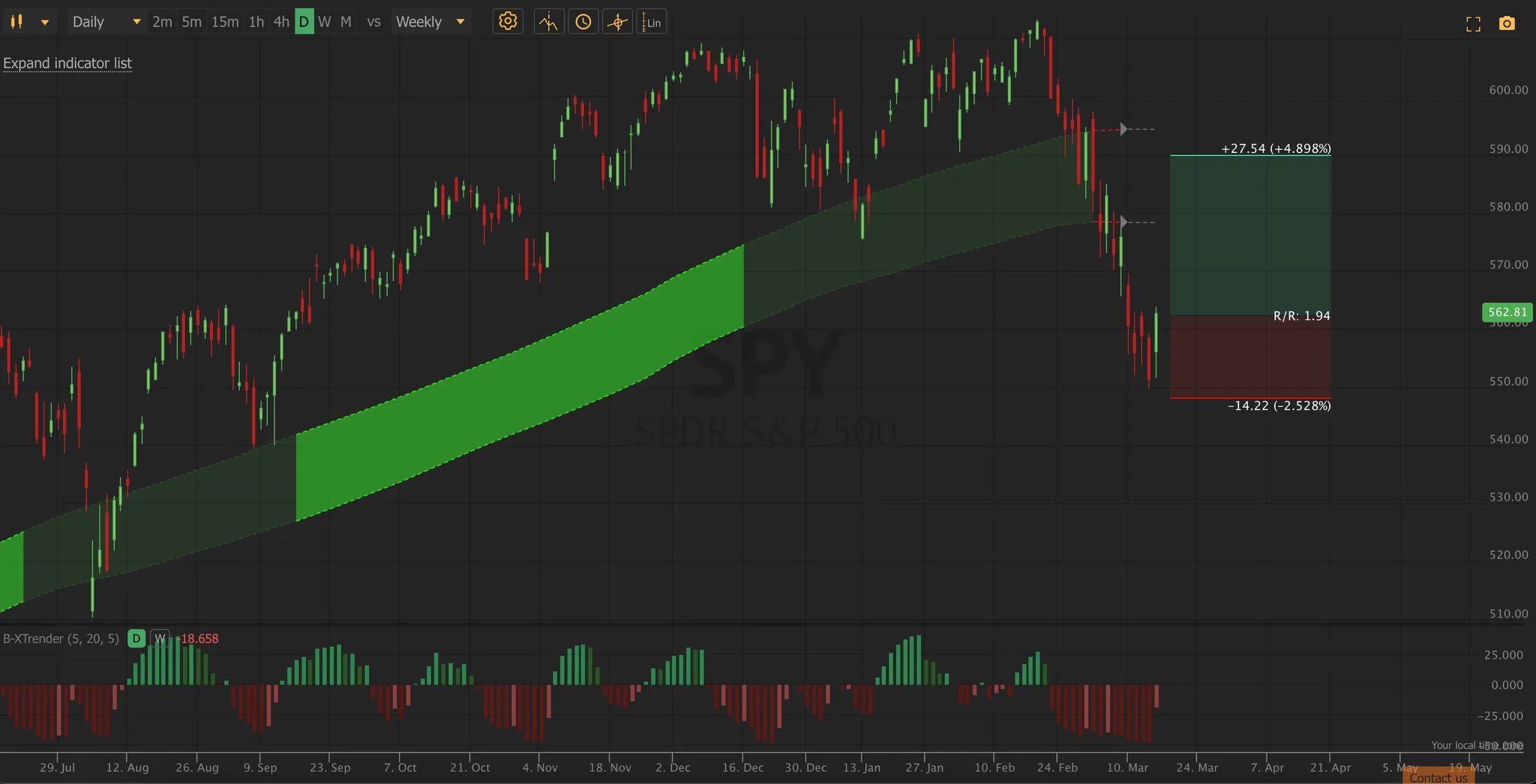
Task: Click the current price label 562.81
Action: 1507,312
